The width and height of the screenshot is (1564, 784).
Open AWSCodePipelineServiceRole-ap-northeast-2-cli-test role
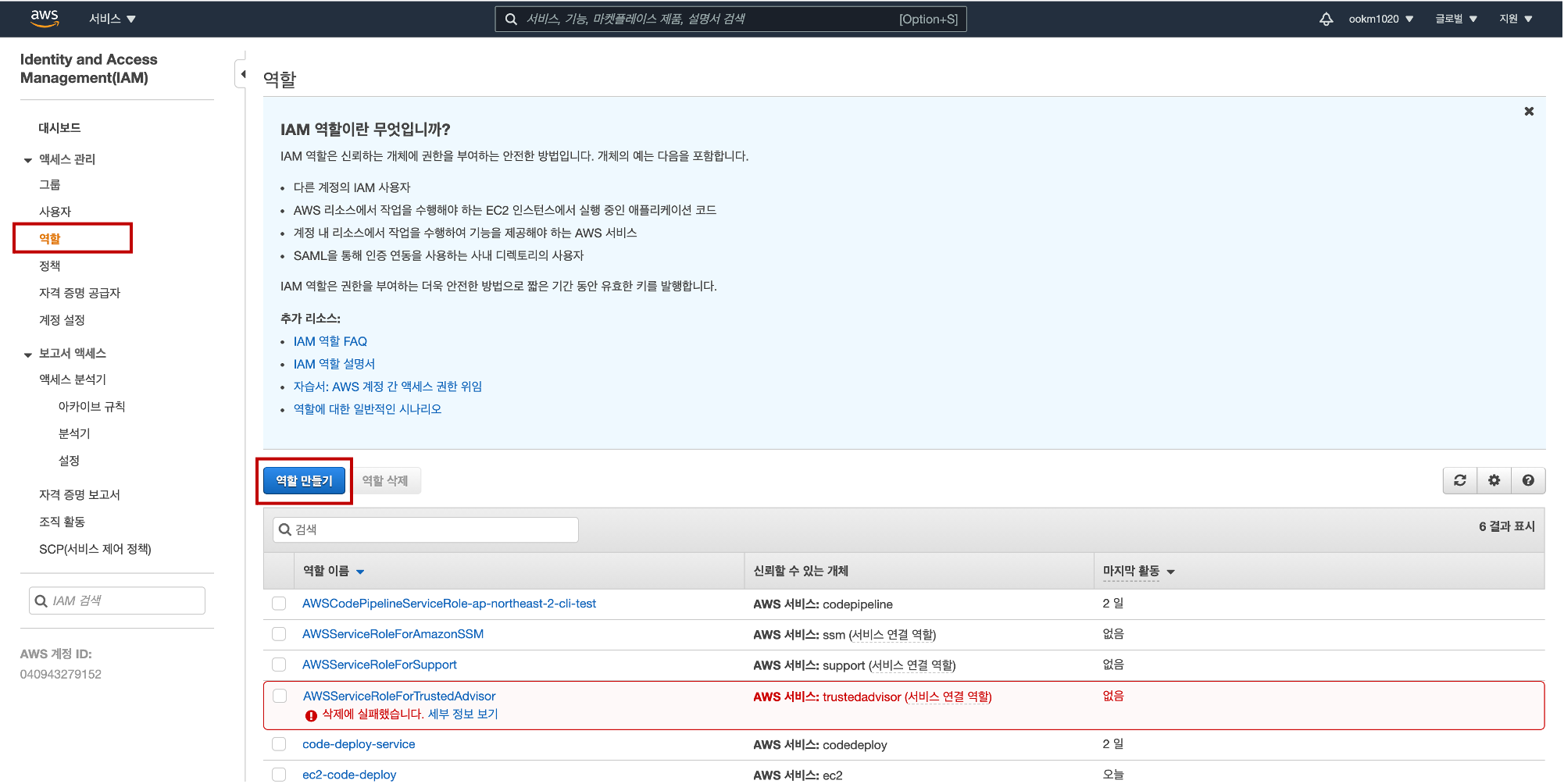449,604
